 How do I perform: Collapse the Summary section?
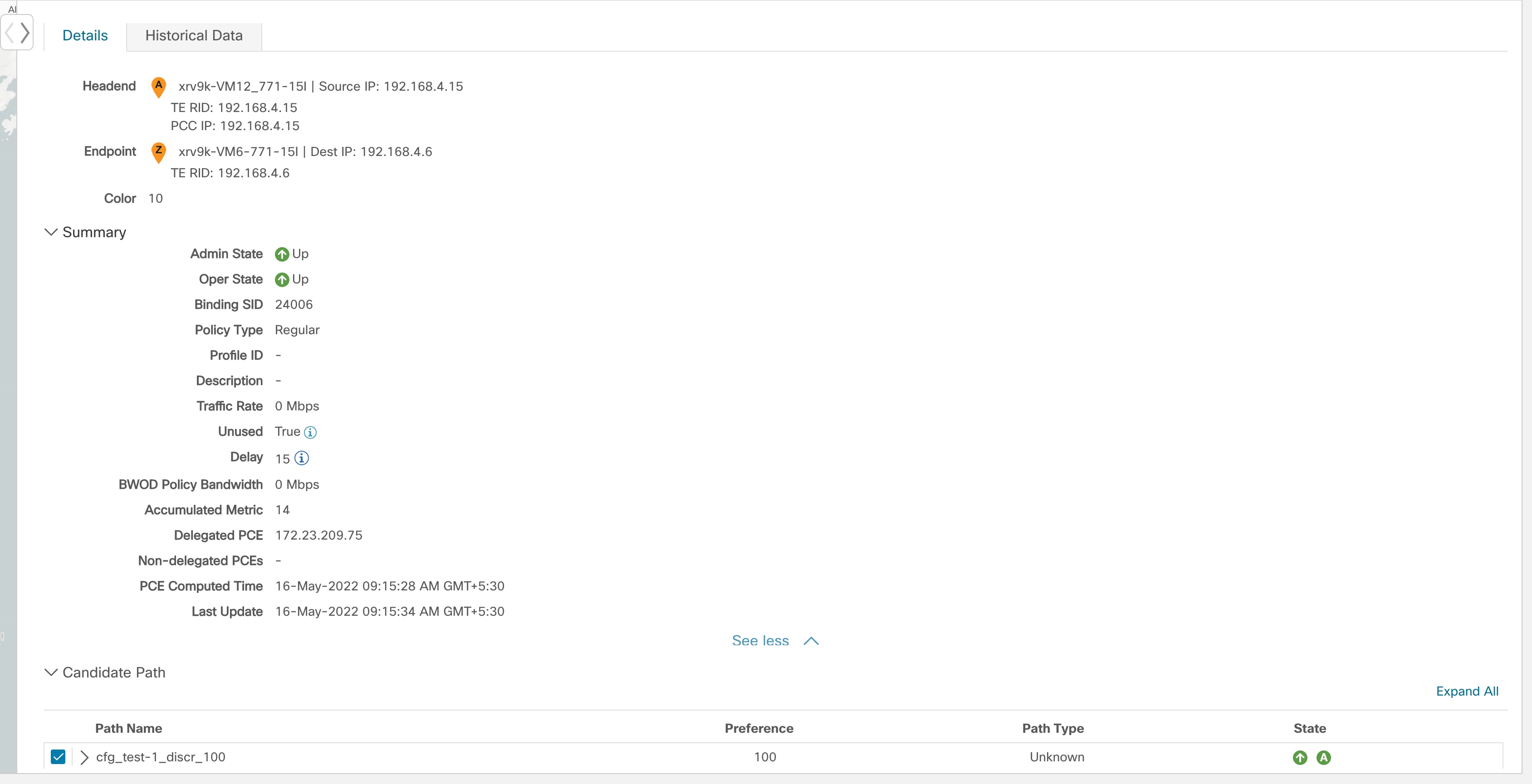51,232
